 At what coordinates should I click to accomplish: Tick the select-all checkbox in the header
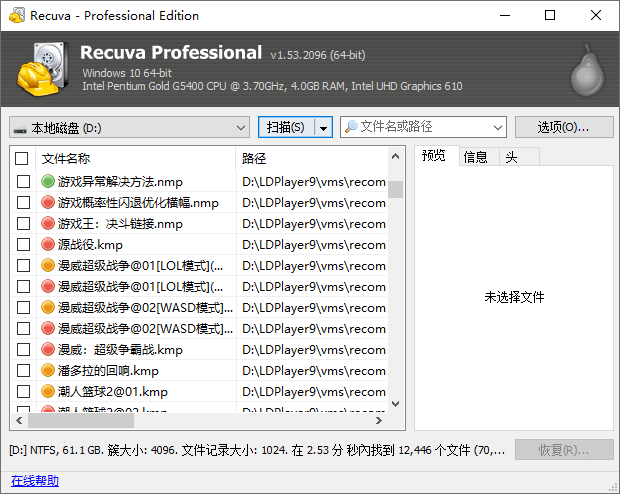pyautogui.click(x=21, y=159)
